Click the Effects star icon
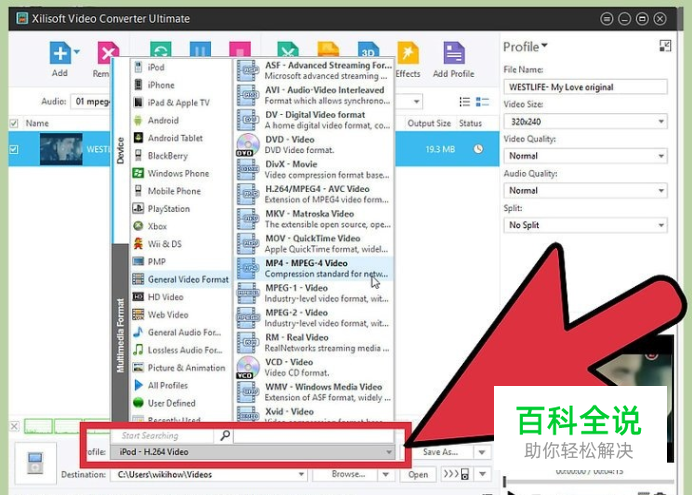 (x=408, y=53)
